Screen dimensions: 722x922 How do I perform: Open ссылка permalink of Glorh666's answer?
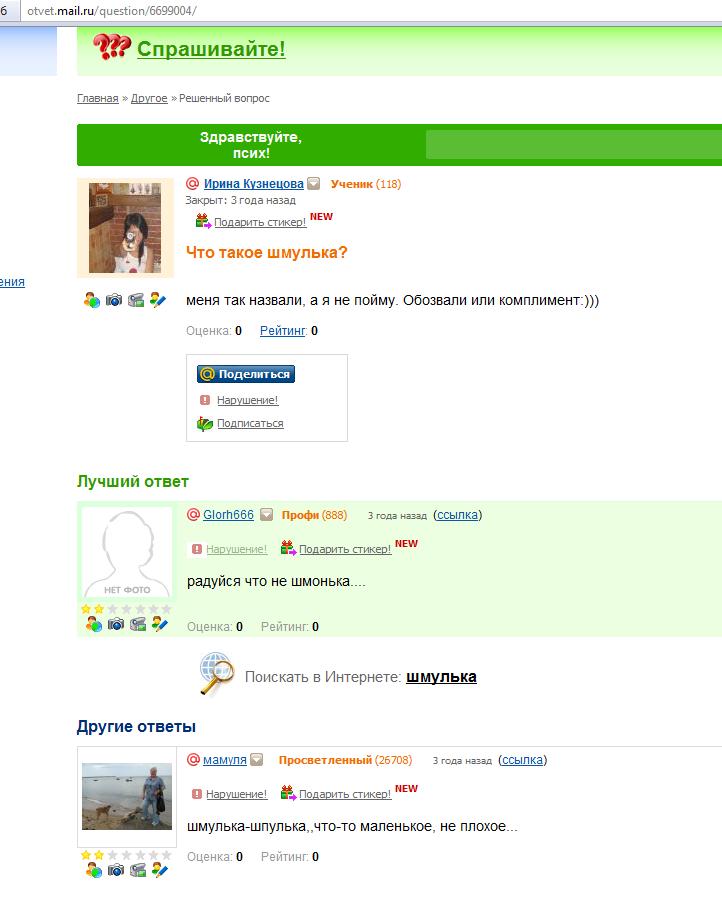coord(457,515)
